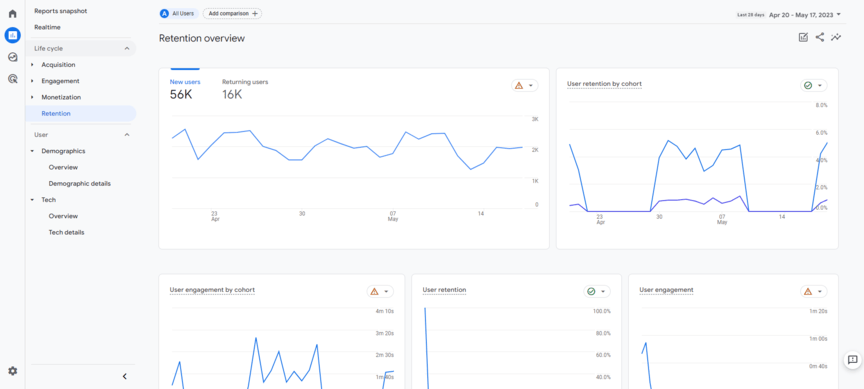Screen dimensions: 864x389
Task: Open the Realtime report
Action: click(x=47, y=27)
